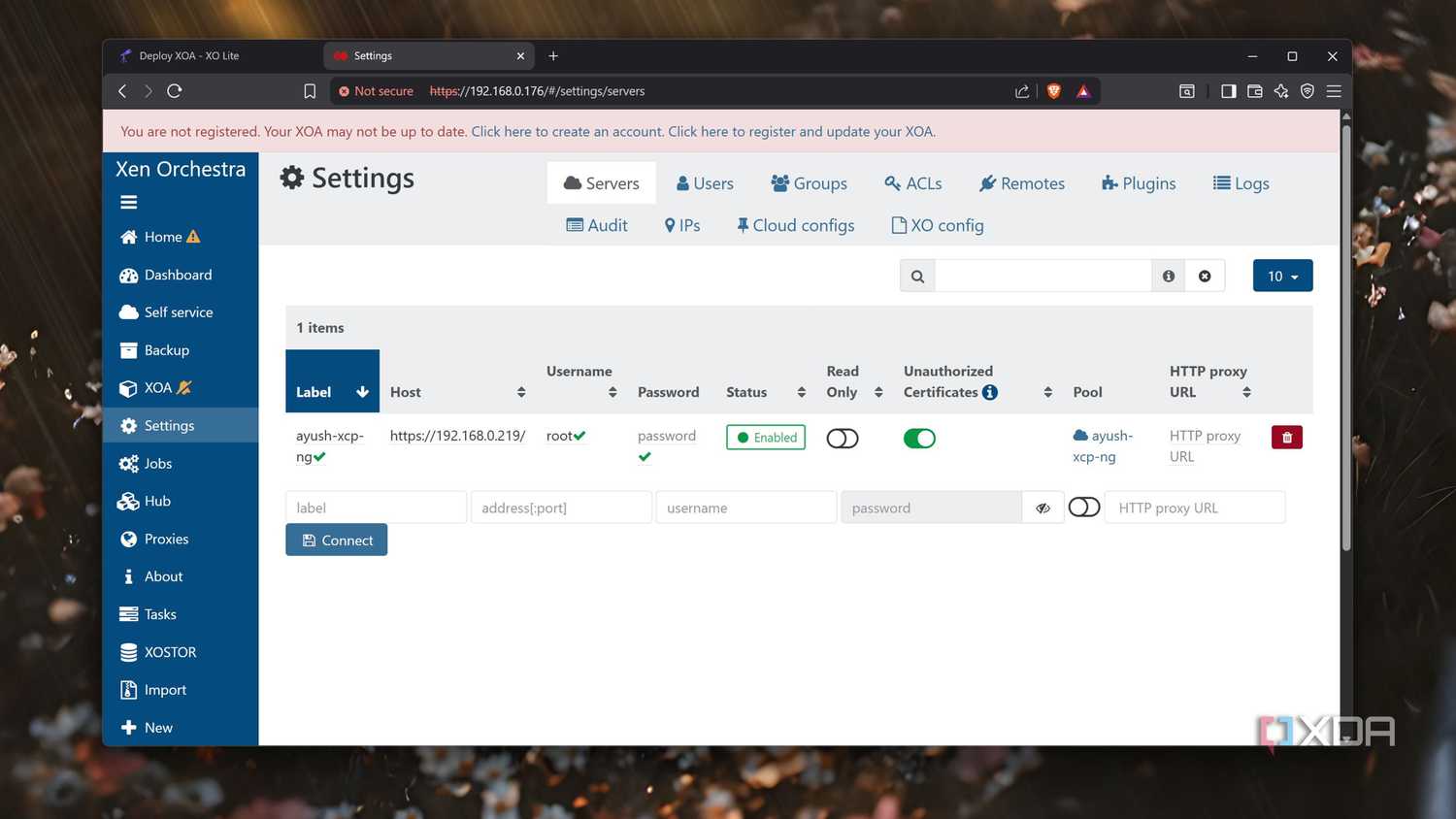This screenshot has width=1456, height=819.
Task: Click here to create an account link
Action: pos(568,132)
